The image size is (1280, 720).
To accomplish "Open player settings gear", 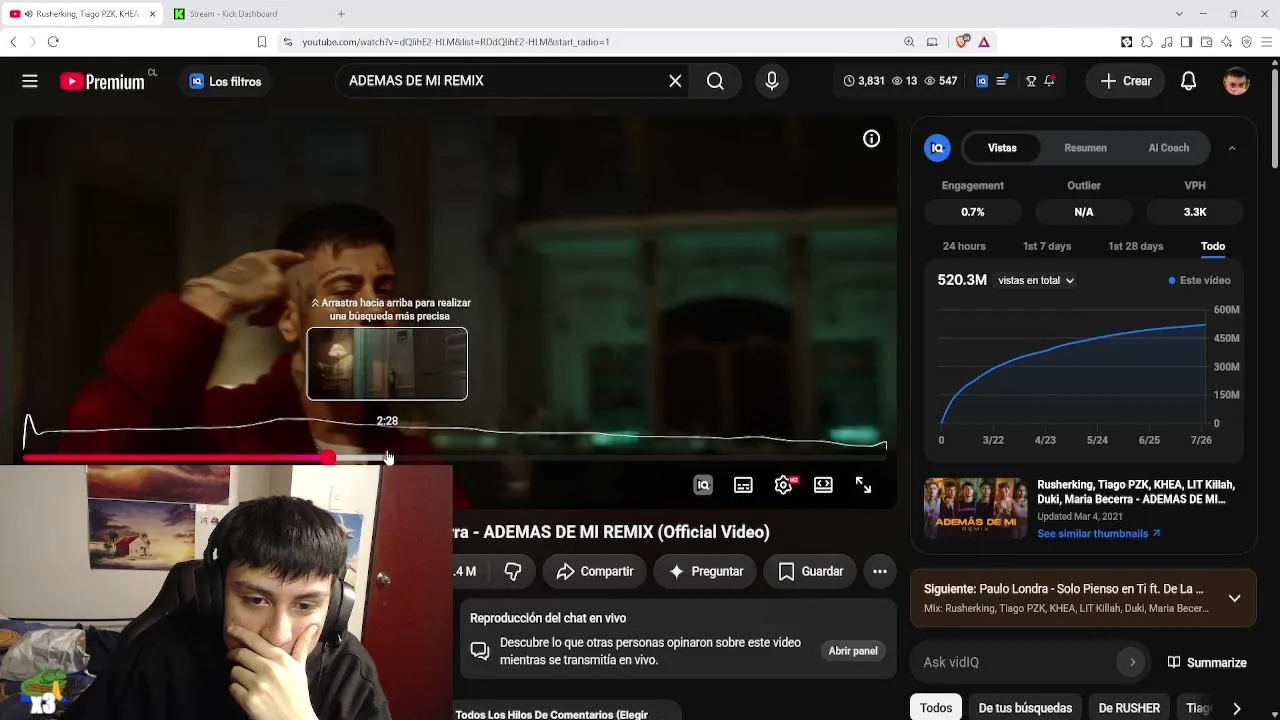I will pyautogui.click(x=783, y=485).
